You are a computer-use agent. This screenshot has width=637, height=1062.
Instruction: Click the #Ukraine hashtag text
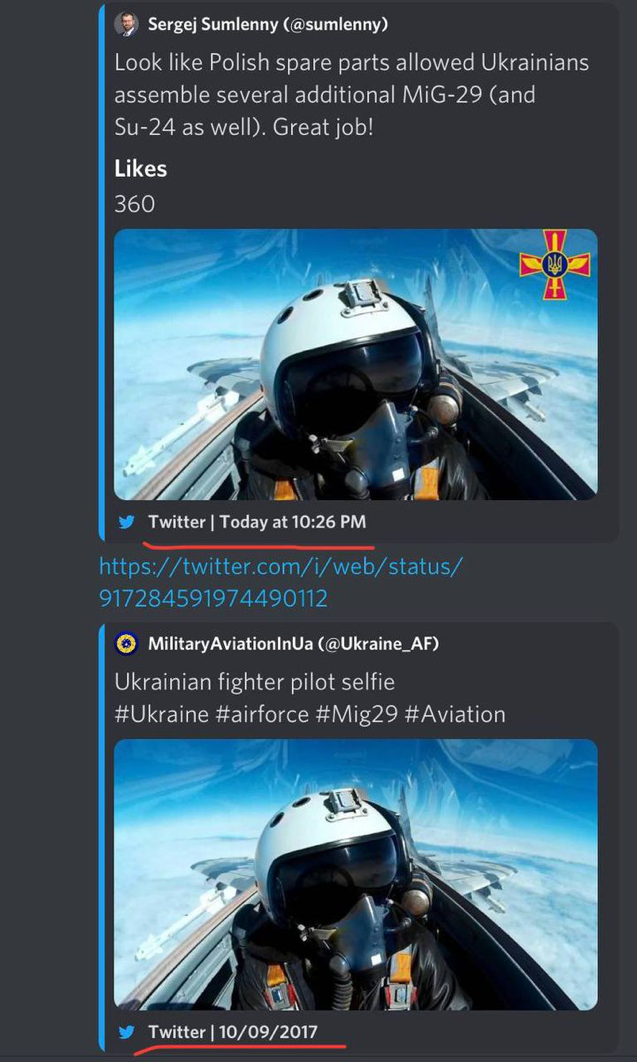162,715
